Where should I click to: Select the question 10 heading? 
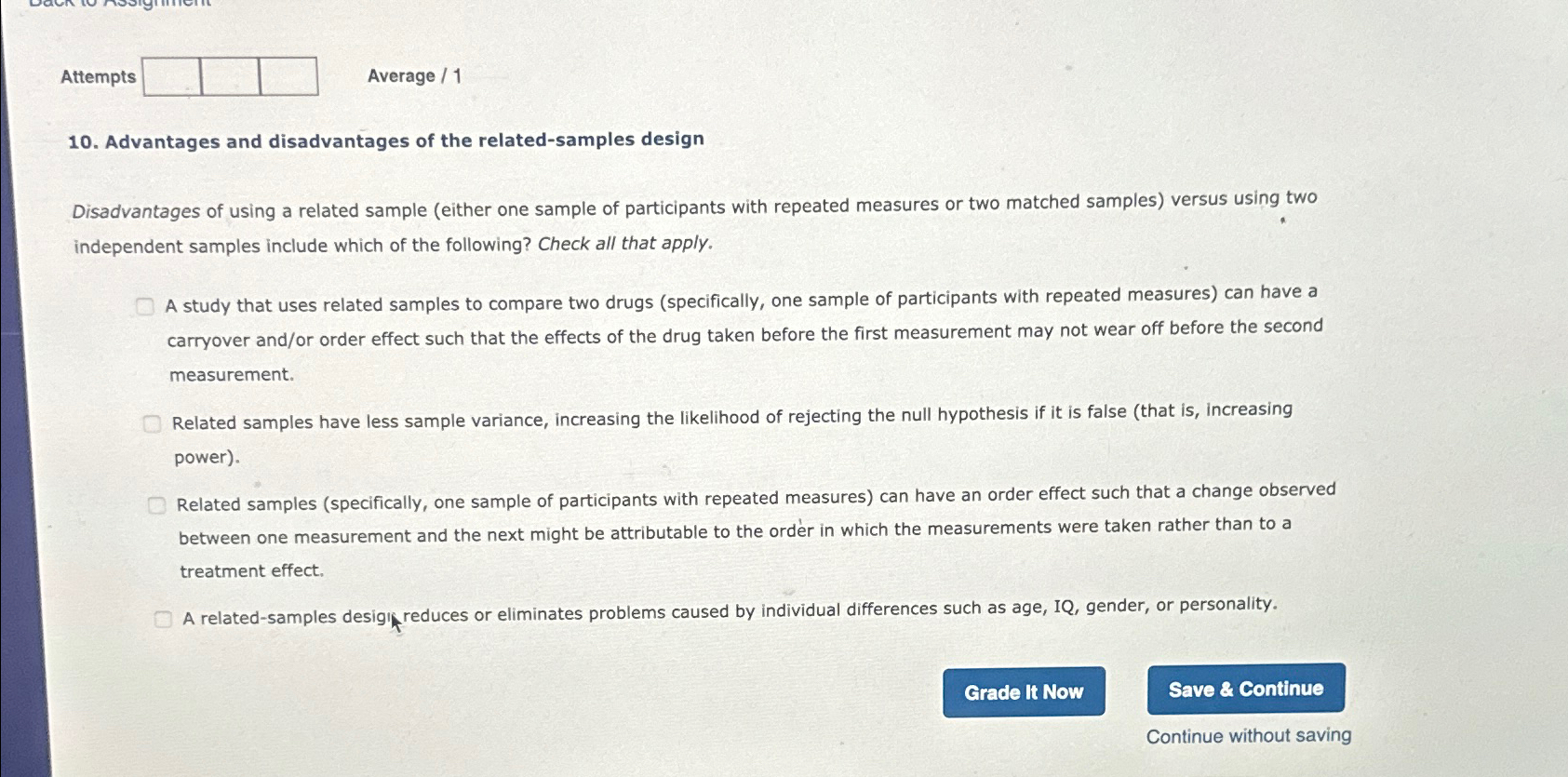pos(383,141)
